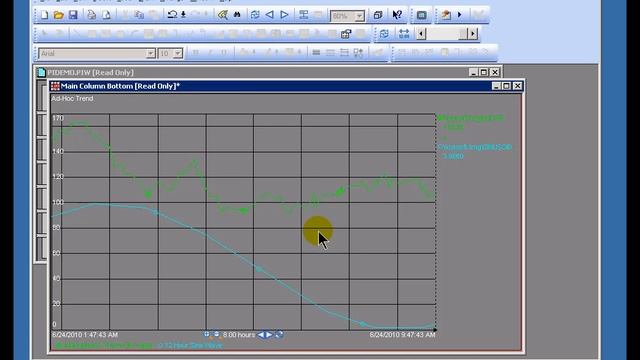This screenshot has width=640, height=360.
Task: Shift trend time forward with right arrow
Action: coord(269,335)
